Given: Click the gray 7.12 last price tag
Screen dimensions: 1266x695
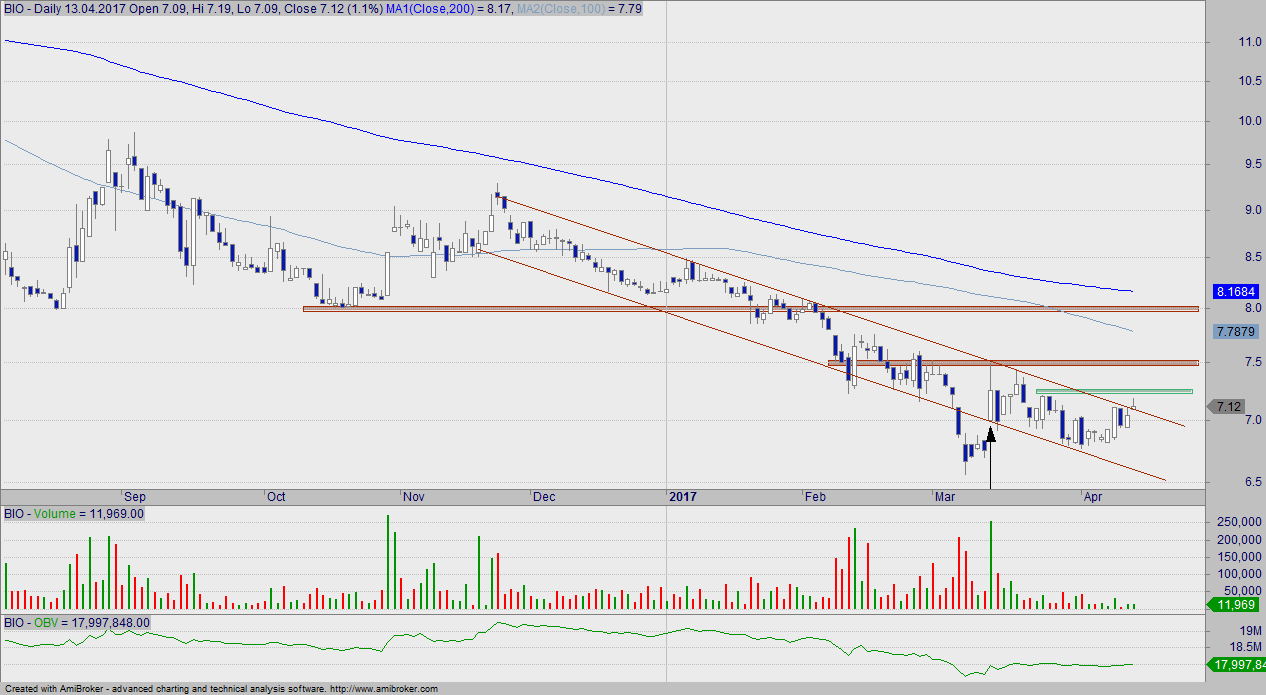Looking at the screenshot, I should coord(1229,406).
